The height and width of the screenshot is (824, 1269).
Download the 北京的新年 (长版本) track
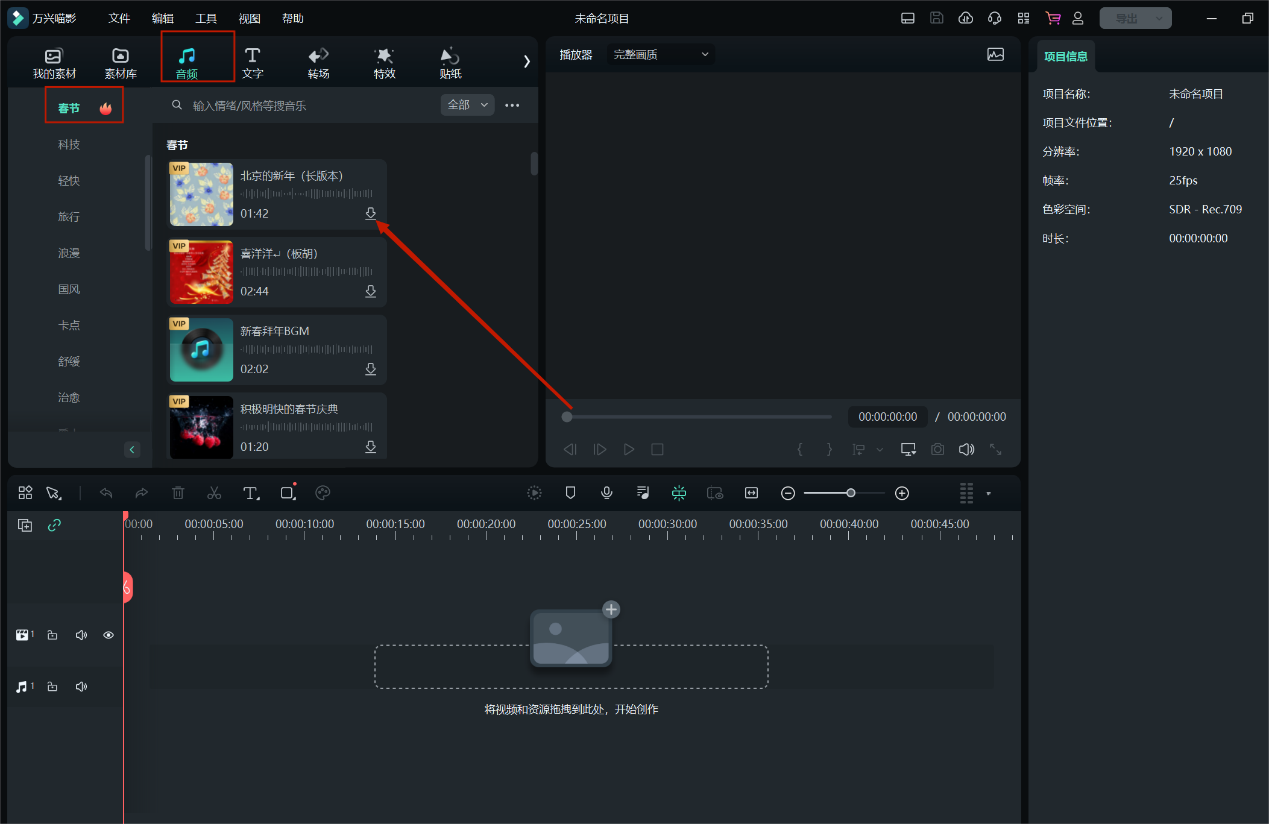pyautogui.click(x=370, y=214)
